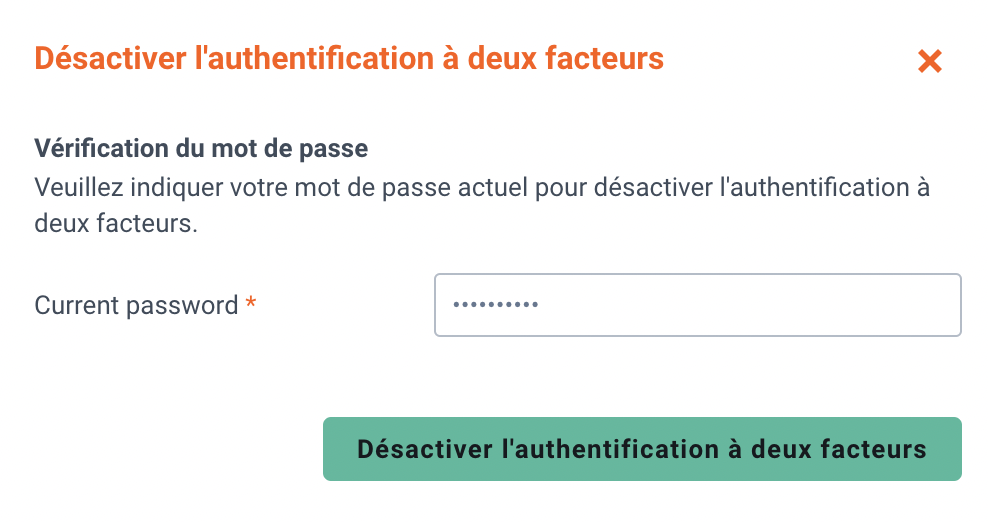Click the masked password dots
Screen dimensions: 988x522
click(495, 305)
